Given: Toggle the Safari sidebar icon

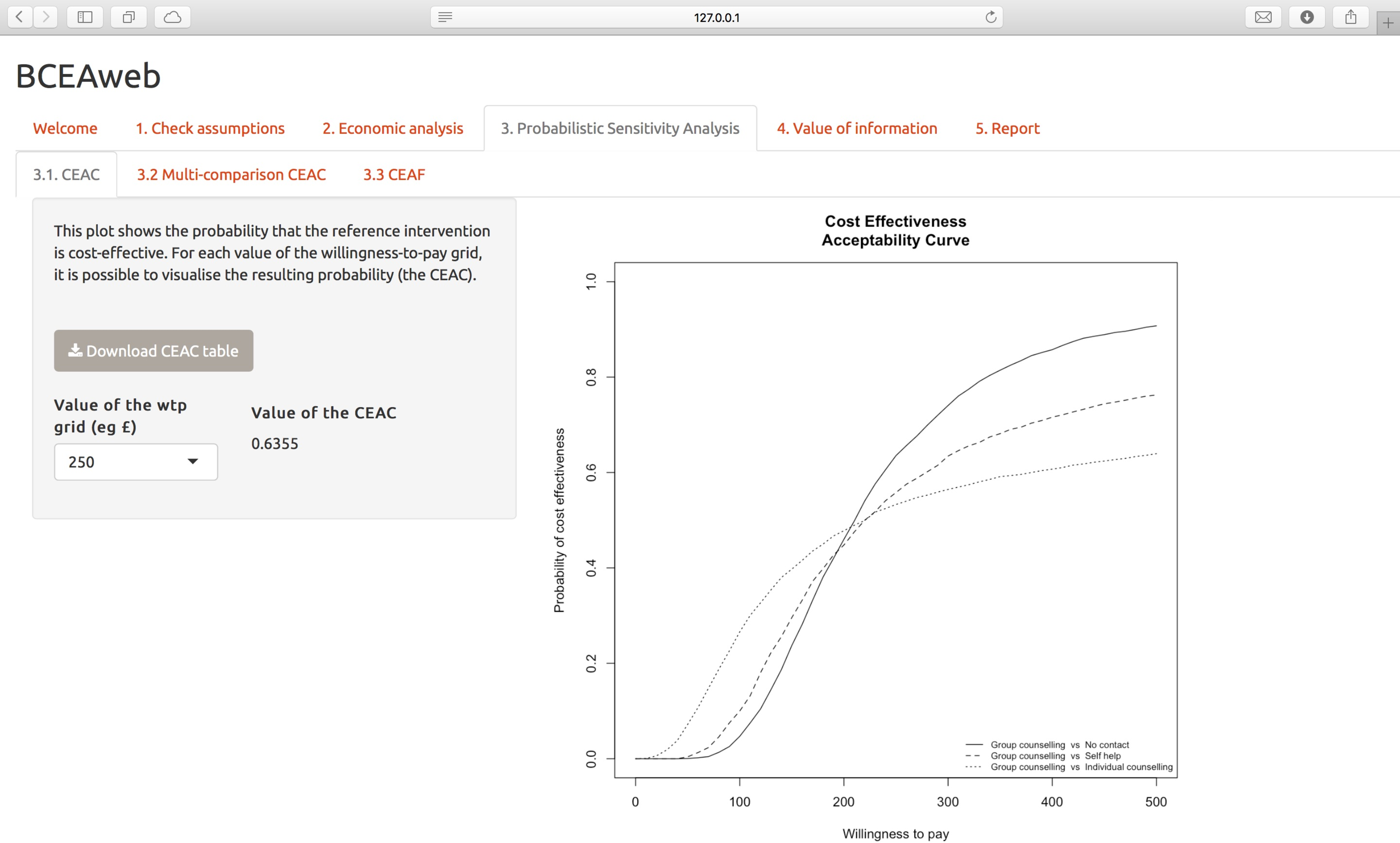Looking at the screenshot, I should coord(85,17).
